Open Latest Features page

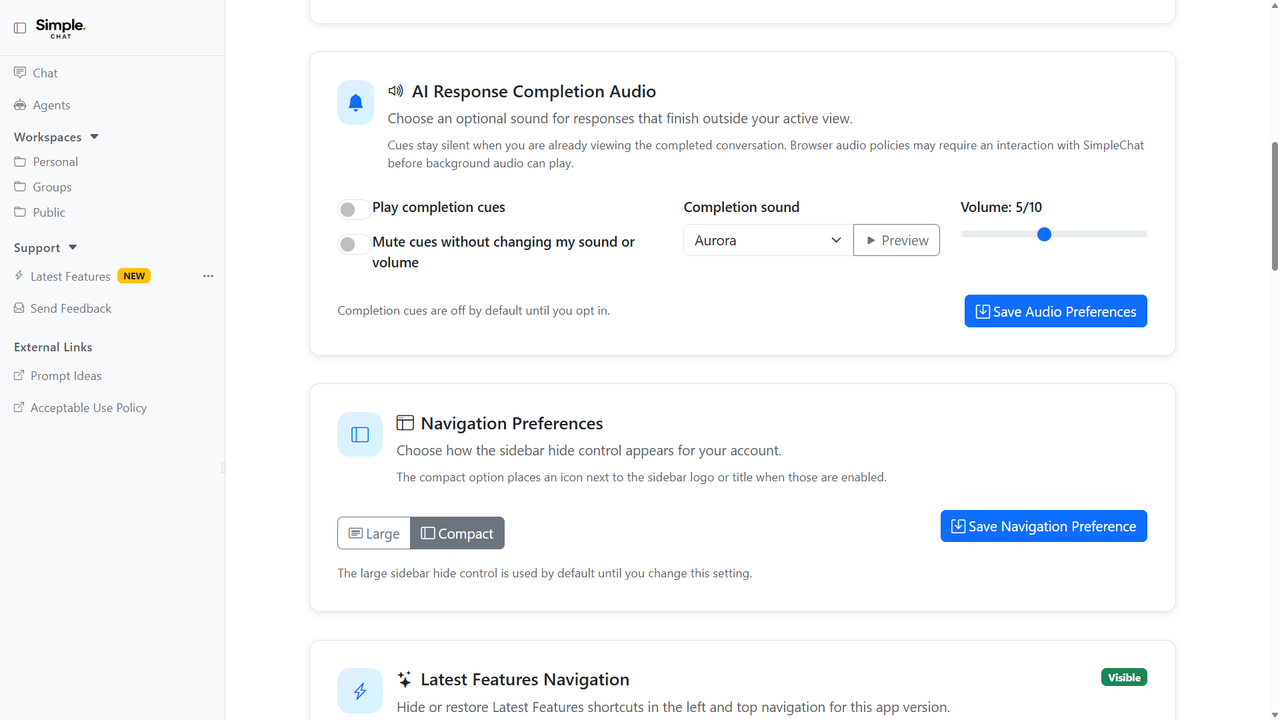[x=70, y=276]
